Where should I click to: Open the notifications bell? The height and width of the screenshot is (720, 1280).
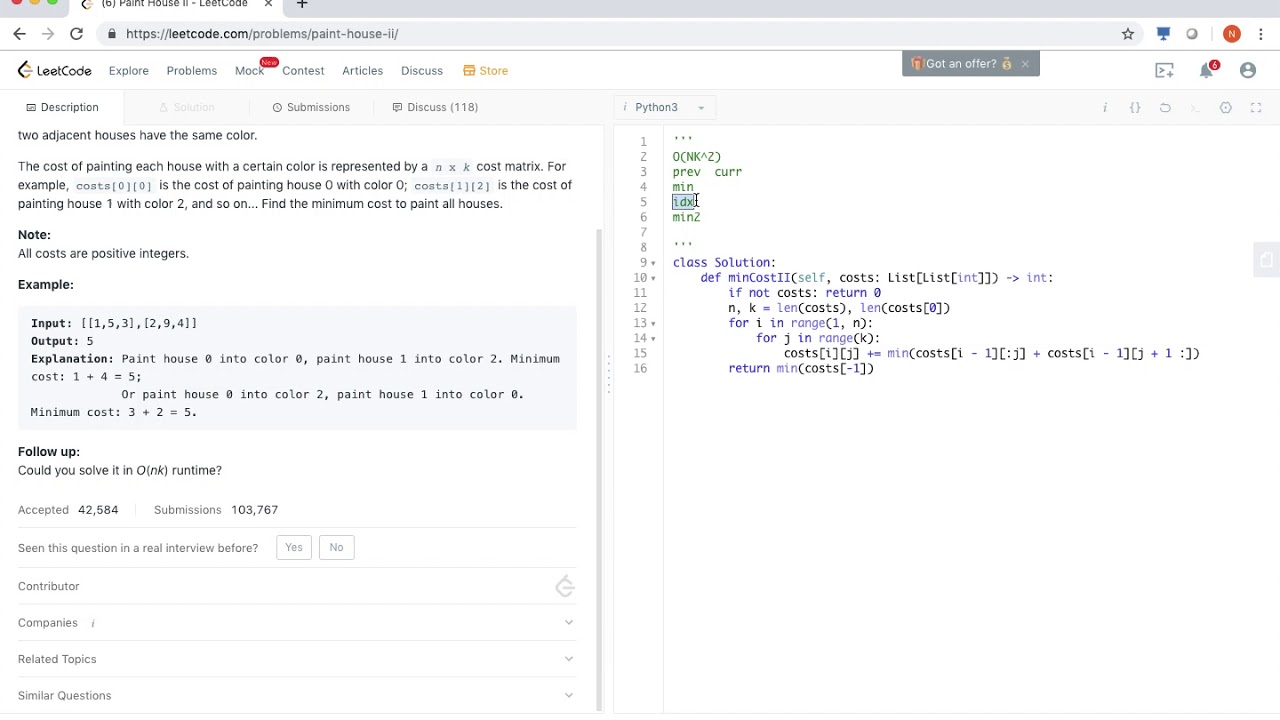tap(1207, 70)
